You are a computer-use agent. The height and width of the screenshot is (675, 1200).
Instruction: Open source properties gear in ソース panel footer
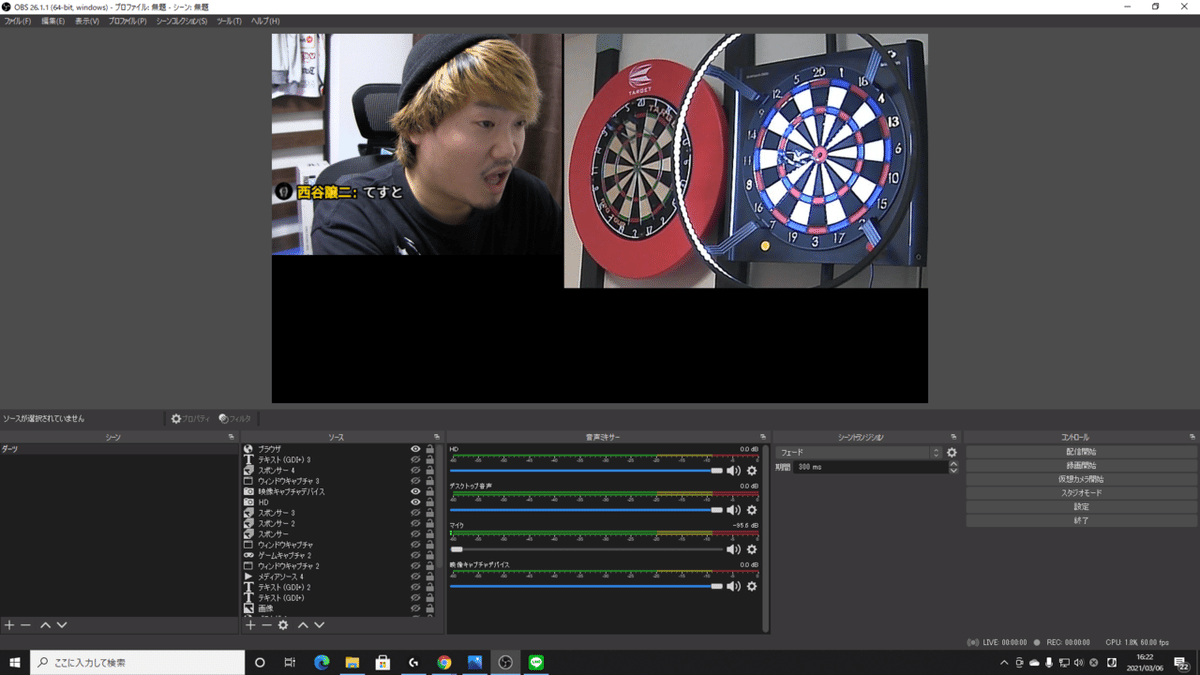click(x=283, y=625)
